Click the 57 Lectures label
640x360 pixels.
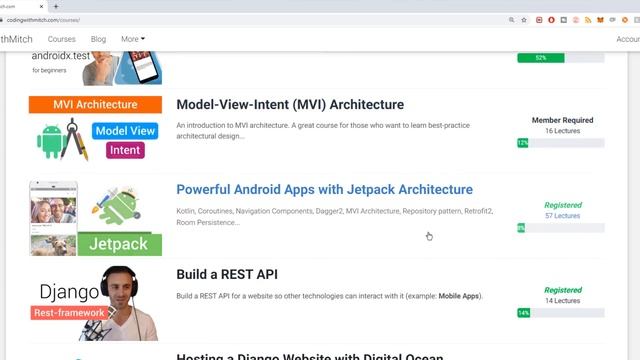562,216
